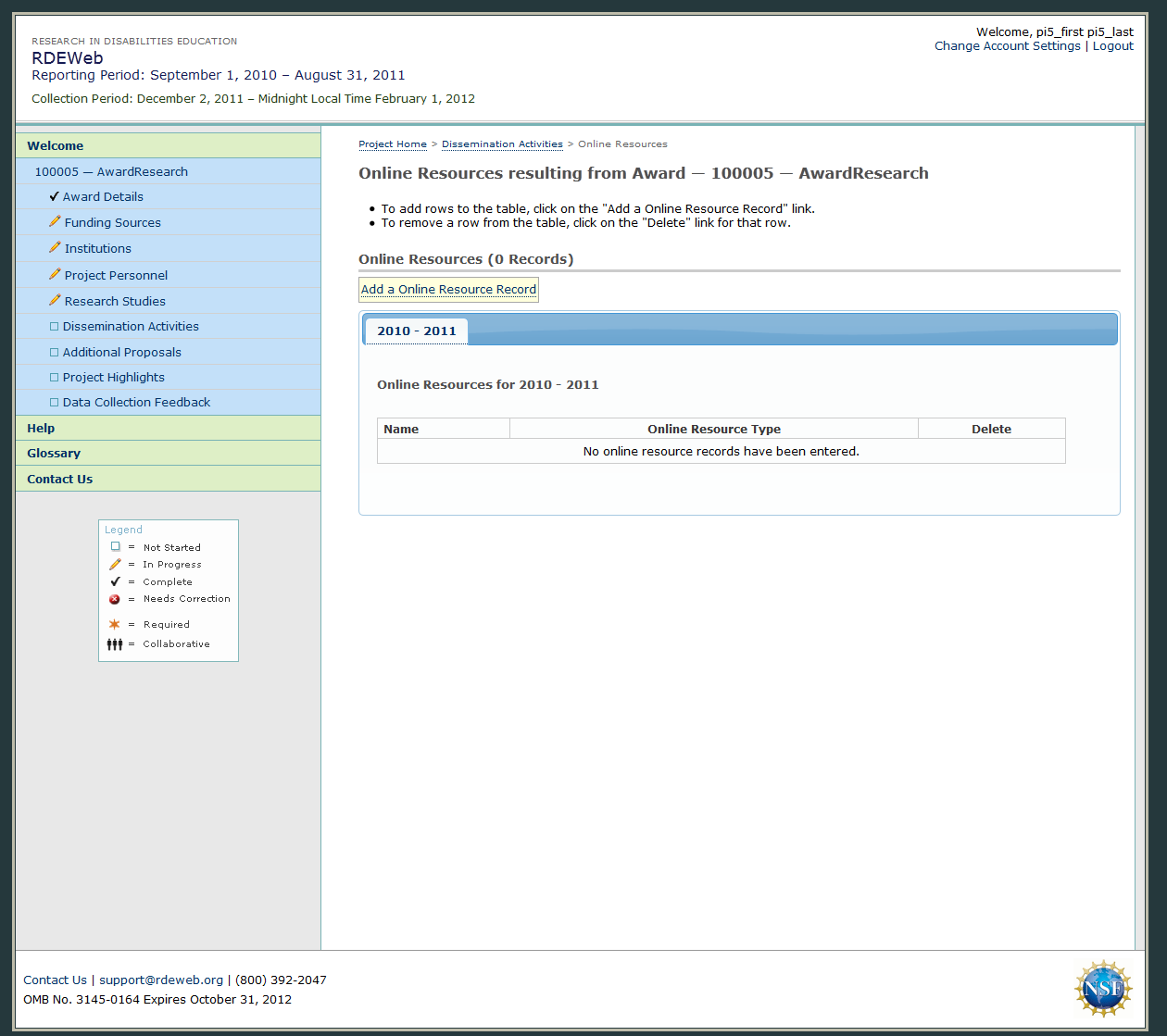Open the Funding Sources section
1167x1036 pixels.
tap(113, 222)
